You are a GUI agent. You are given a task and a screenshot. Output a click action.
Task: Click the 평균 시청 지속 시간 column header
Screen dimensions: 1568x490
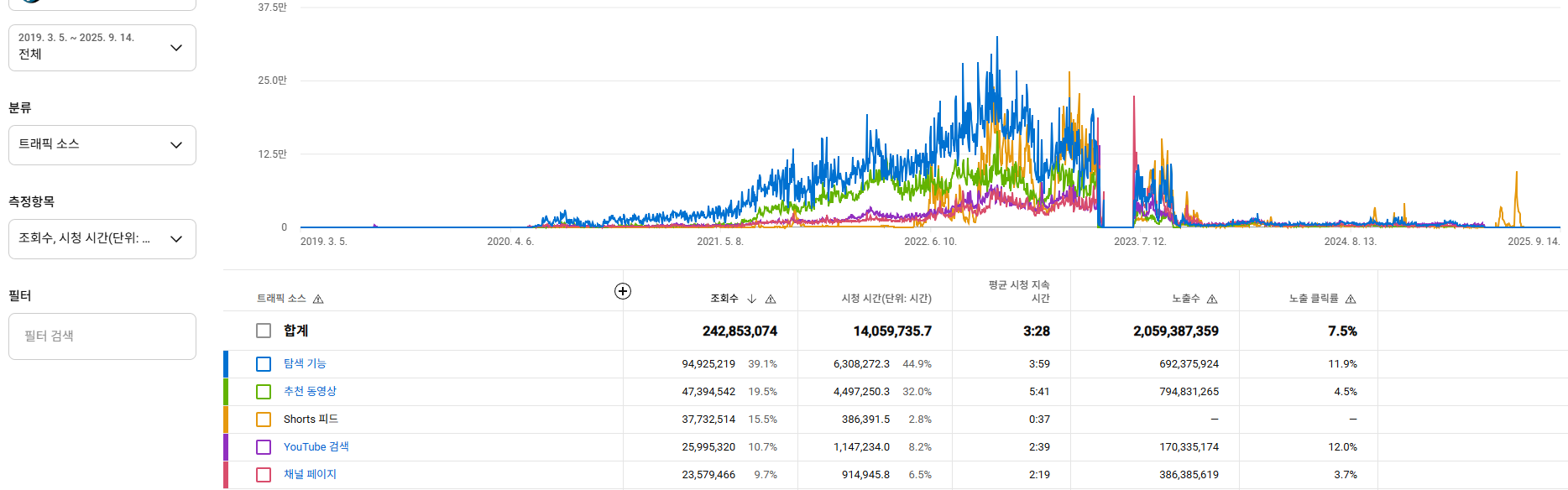[x=1018, y=291]
